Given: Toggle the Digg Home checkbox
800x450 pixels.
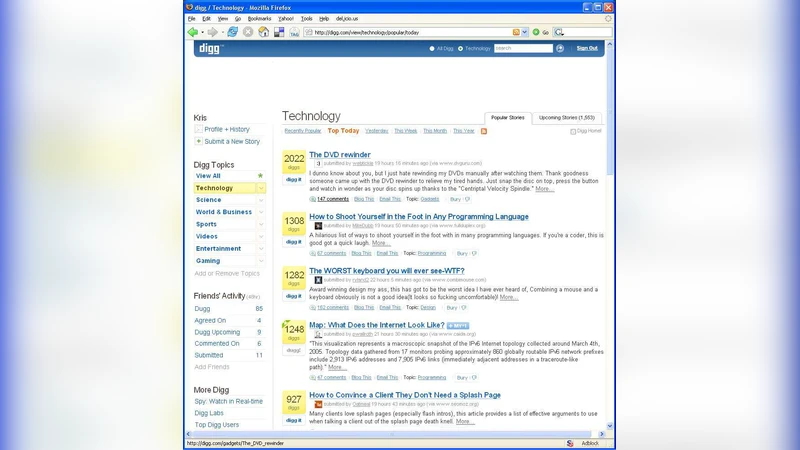Looking at the screenshot, I should [573, 131].
